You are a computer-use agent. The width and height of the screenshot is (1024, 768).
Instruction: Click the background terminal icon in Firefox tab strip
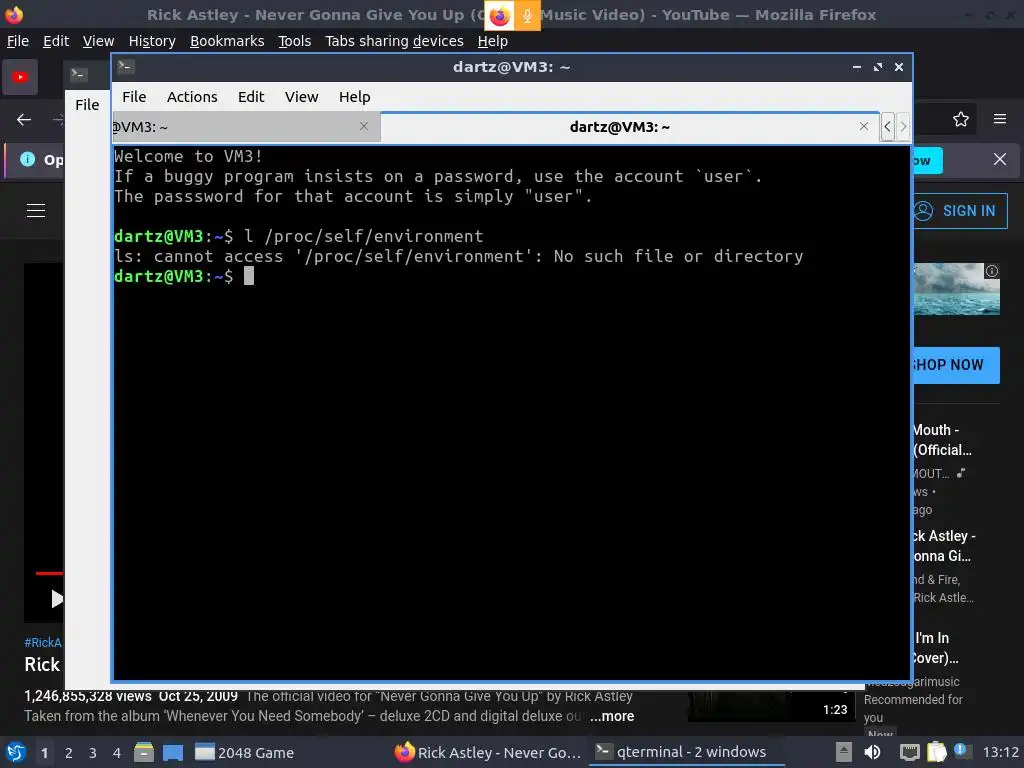[79, 74]
